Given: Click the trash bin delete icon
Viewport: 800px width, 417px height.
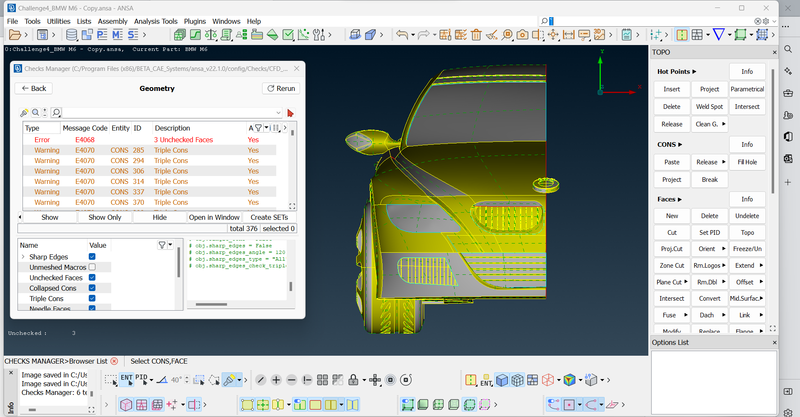Looking at the screenshot, I should (x=476, y=35).
